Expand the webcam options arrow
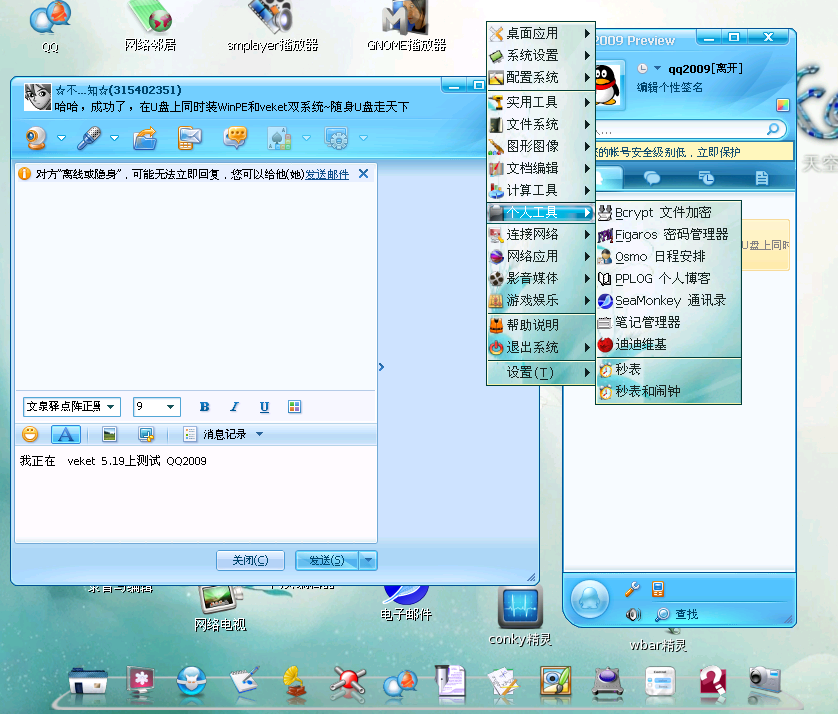The image size is (838, 714). click(61, 138)
